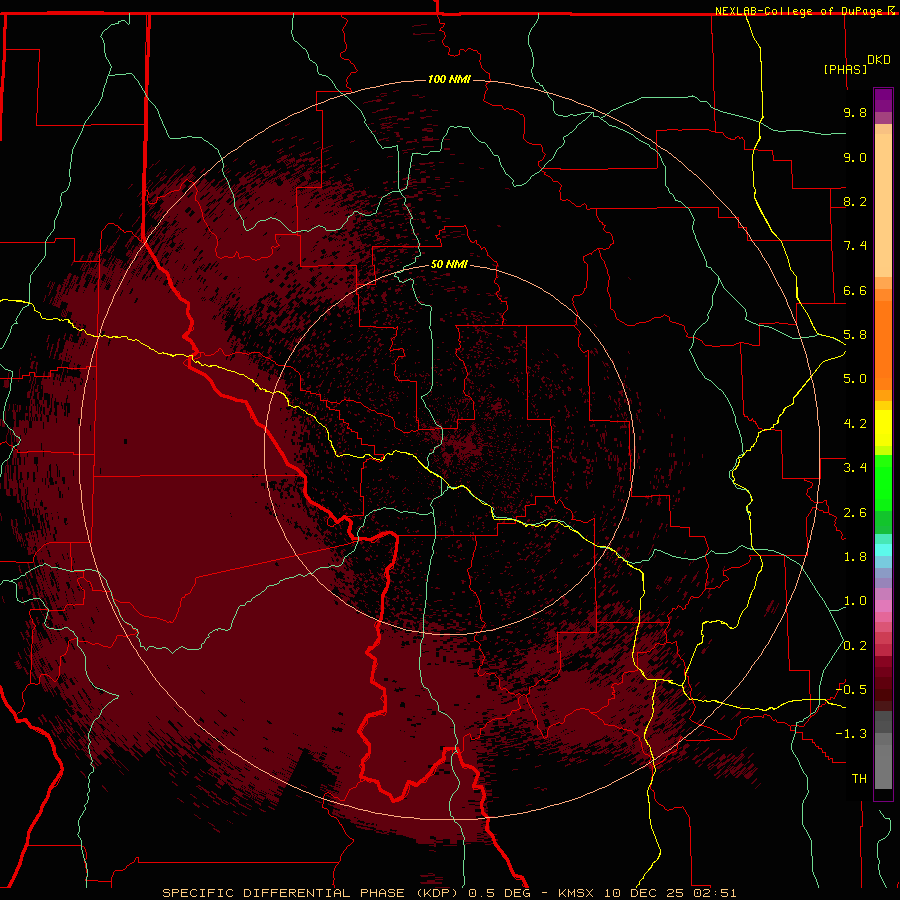Click the DKD label above the color scale

click(879, 60)
